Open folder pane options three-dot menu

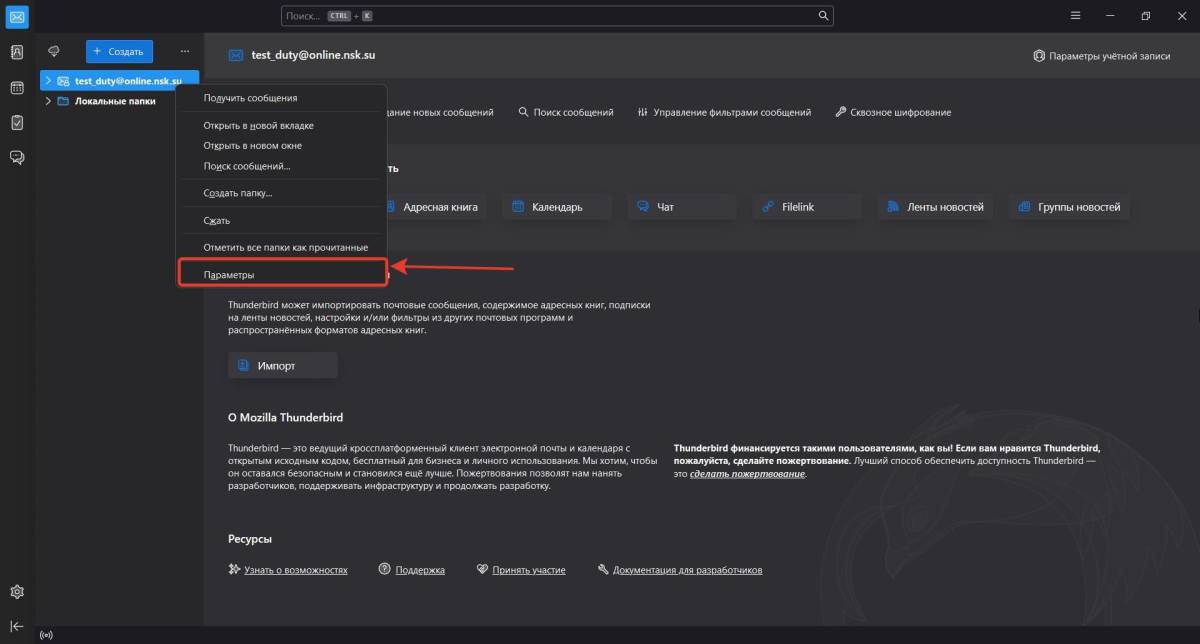pos(184,51)
